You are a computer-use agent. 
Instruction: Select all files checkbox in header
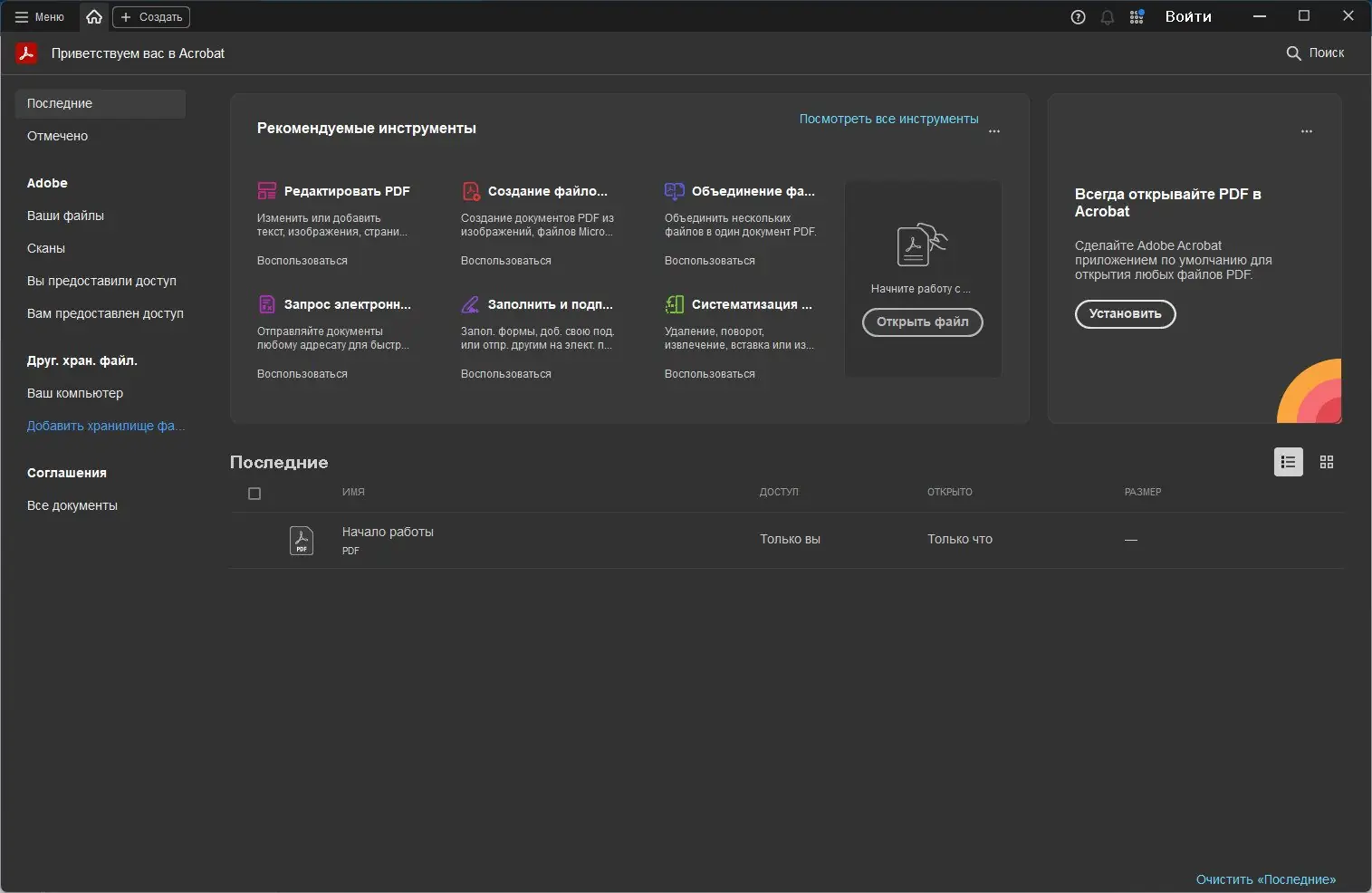click(x=254, y=494)
